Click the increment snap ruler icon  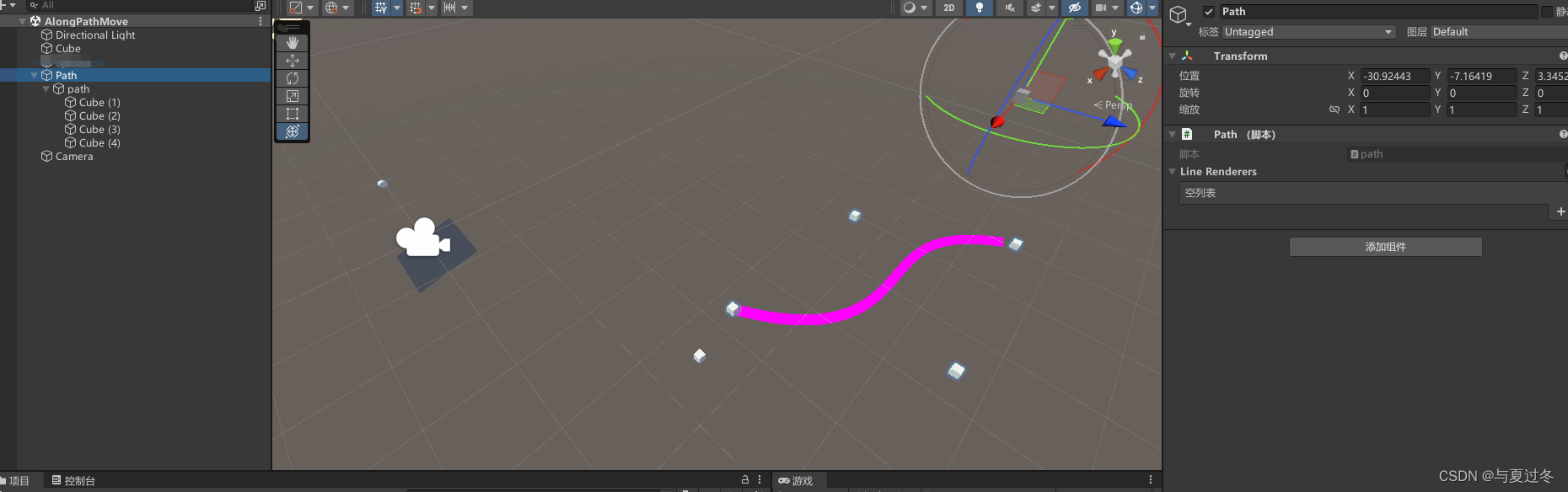(x=450, y=8)
